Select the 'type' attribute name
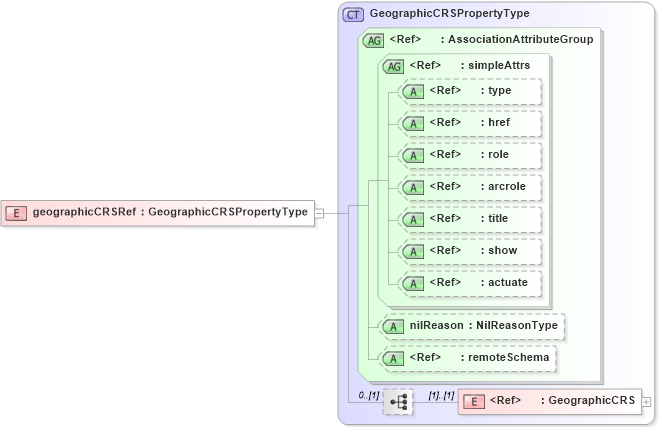The height and width of the screenshot is (427, 660). click(500, 91)
